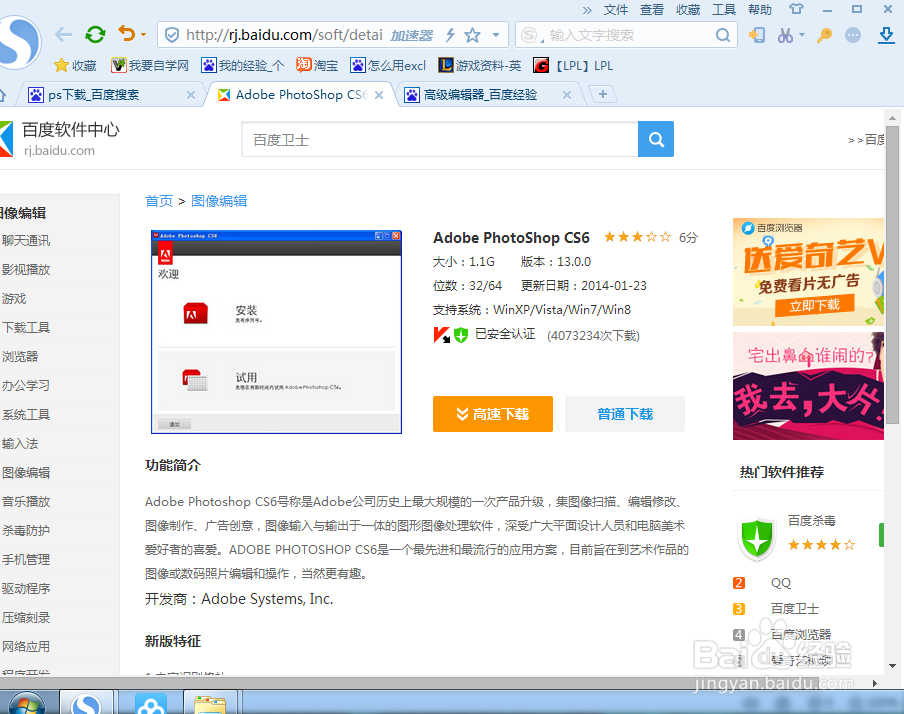The height and width of the screenshot is (714, 904).
Task: Click the lightning speed mode icon
Action: (450, 35)
